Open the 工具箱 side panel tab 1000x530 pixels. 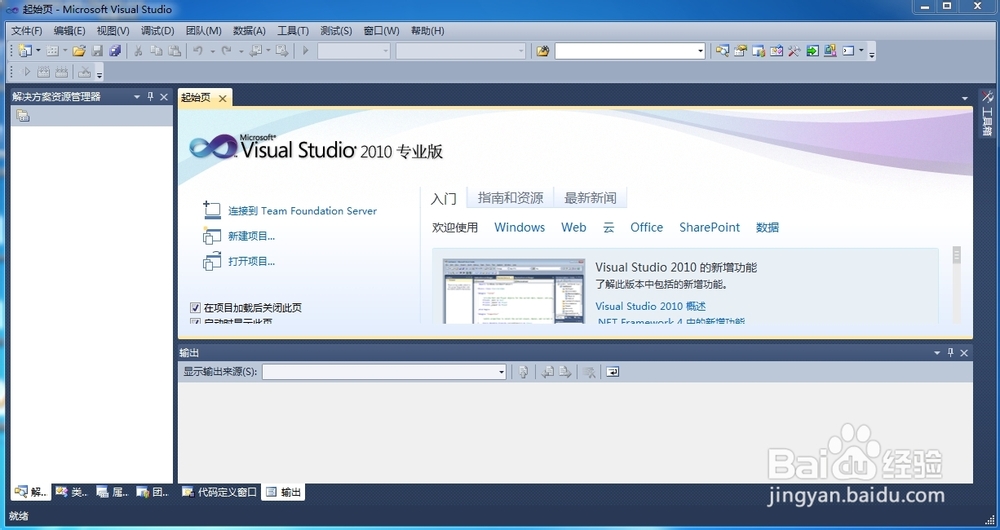pyautogui.click(x=987, y=114)
